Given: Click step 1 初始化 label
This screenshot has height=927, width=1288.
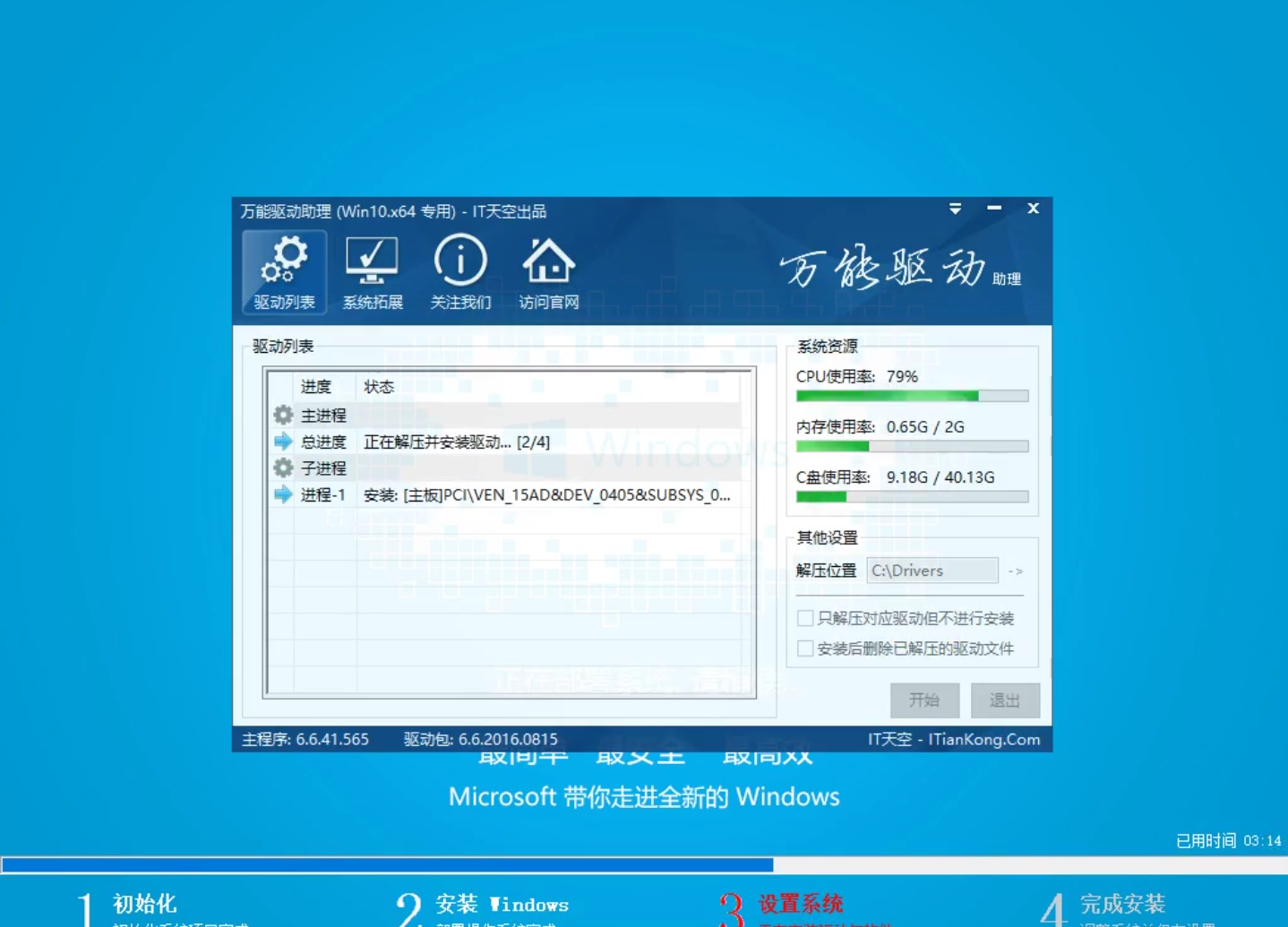Looking at the screenshot, I should tap(144, 904).
